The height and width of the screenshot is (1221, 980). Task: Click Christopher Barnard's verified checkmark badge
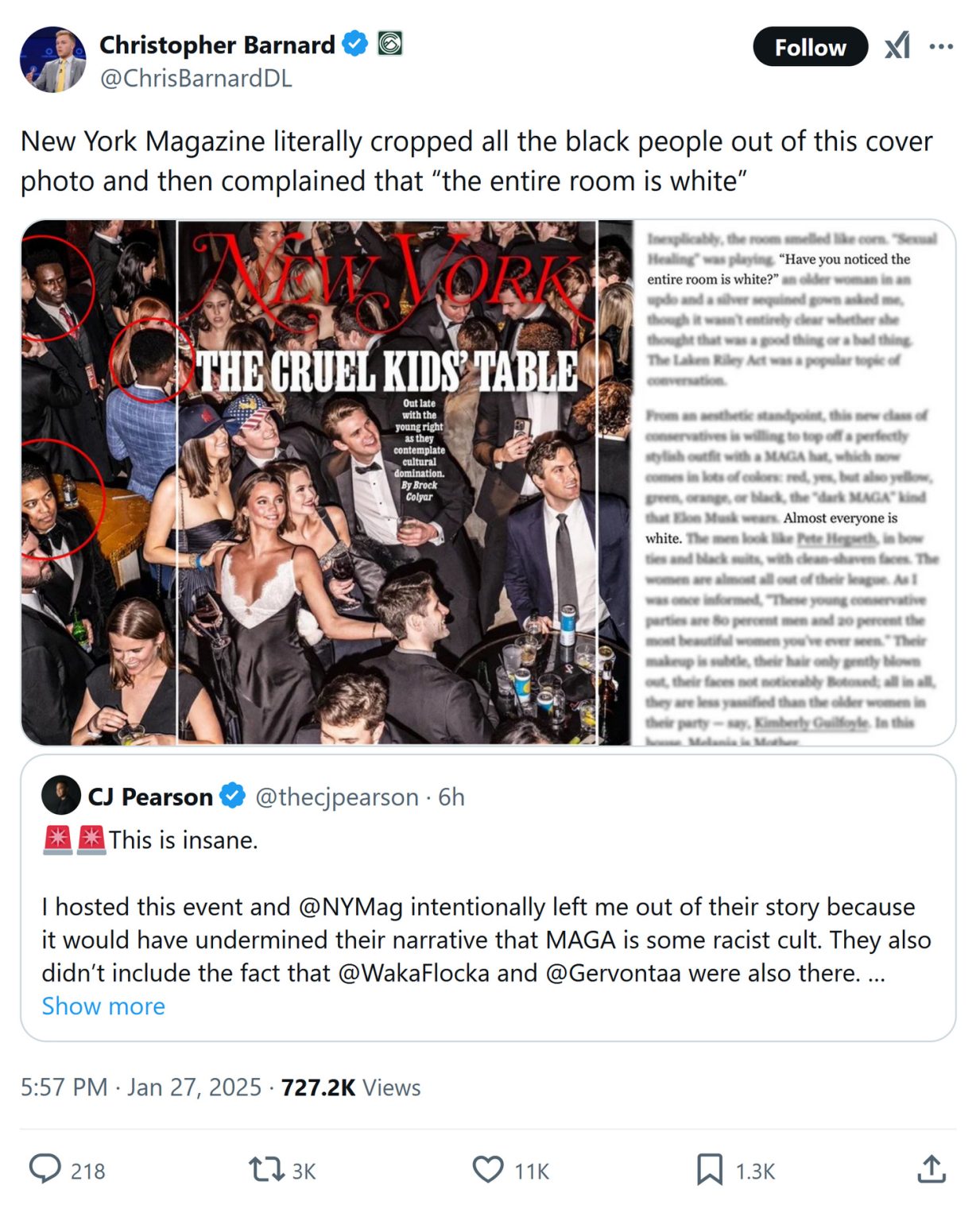click(x=353, y=45)
